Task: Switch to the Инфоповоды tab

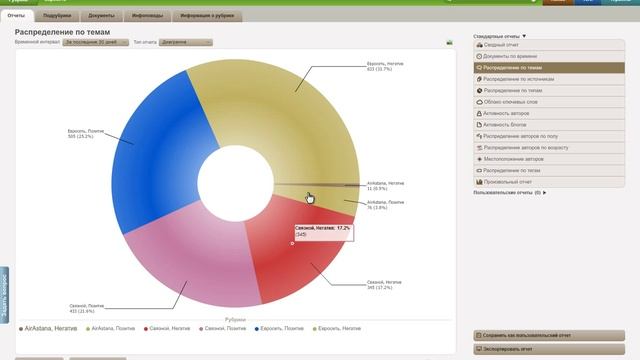Action: point(147,16)
